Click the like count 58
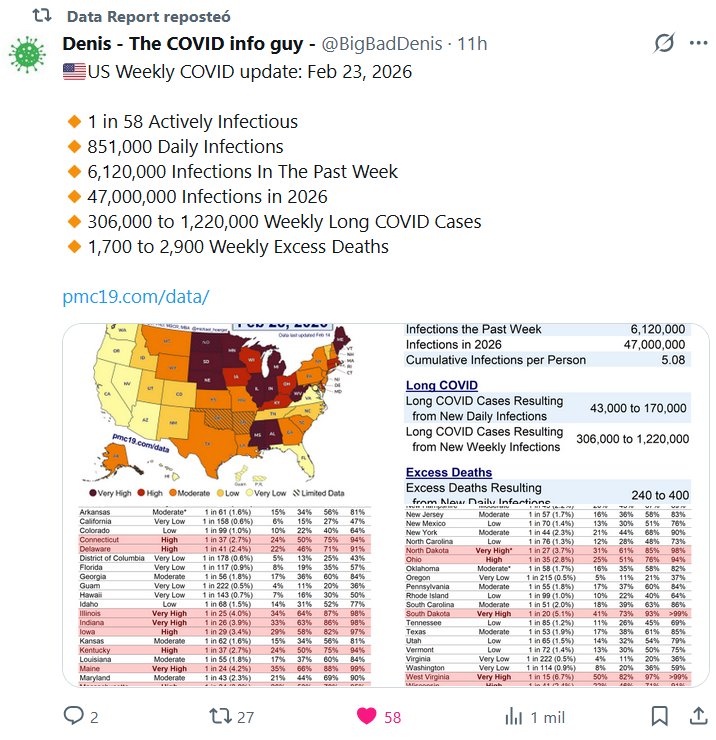The image size is (716, 740). [x=392, y=717]
